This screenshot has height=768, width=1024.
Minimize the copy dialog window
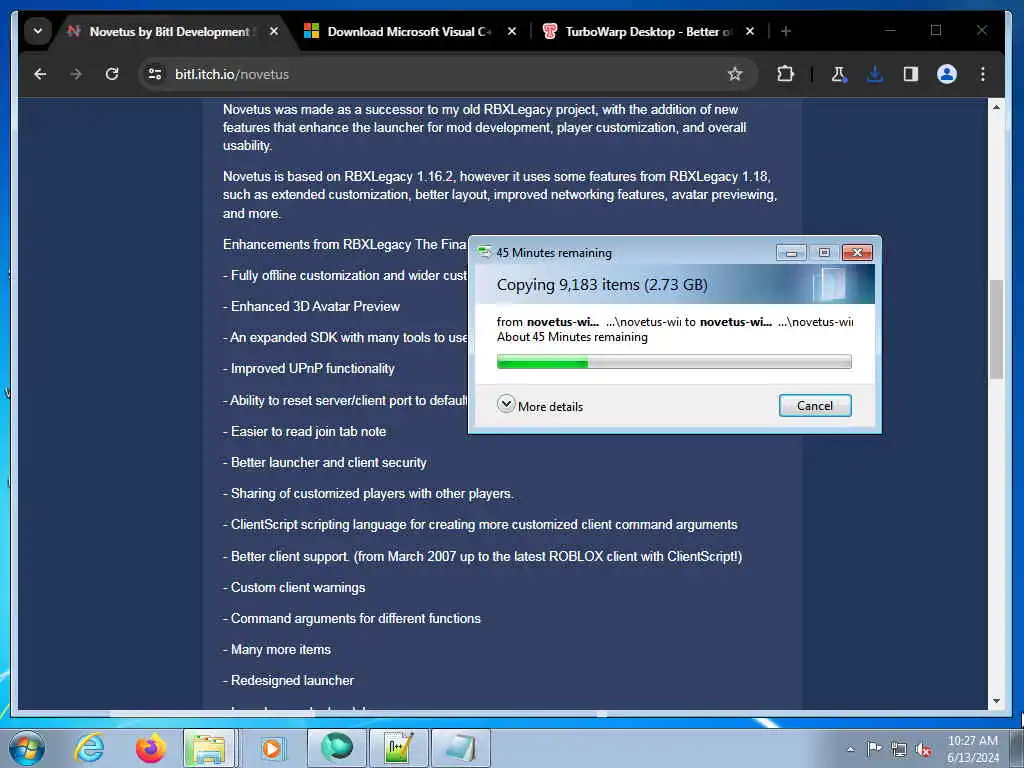click(x=791, y=252)
